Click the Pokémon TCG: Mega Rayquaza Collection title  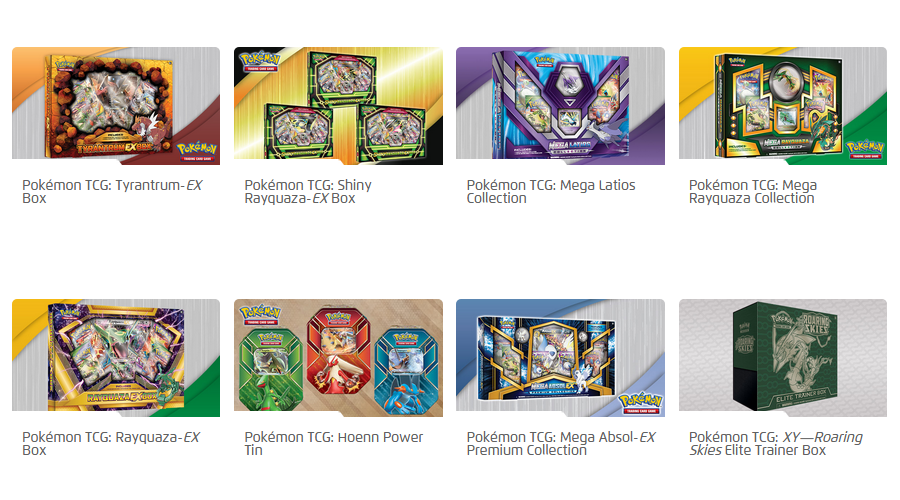(753, 192)
